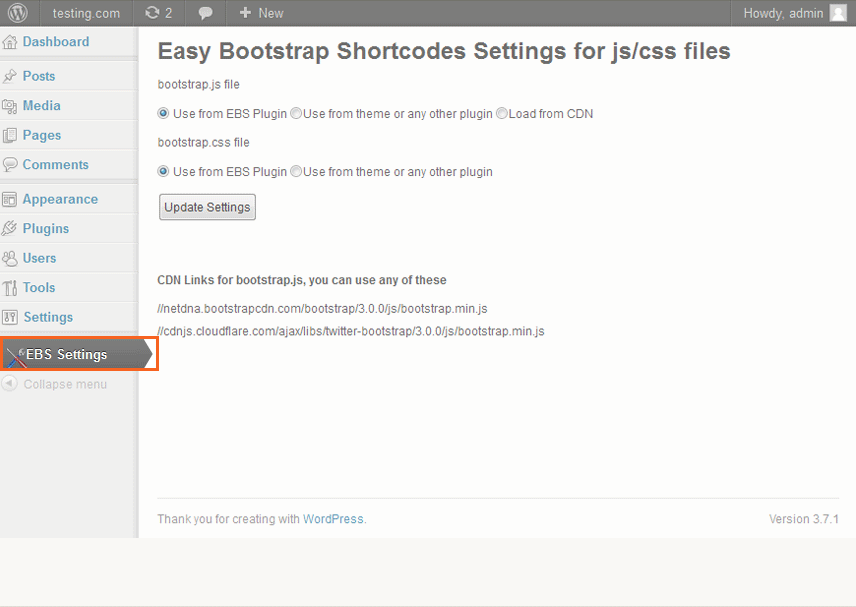Screen dimensions: 856x607
Task: Click the Dashboard house icon
Action: [x=10, y=42]
